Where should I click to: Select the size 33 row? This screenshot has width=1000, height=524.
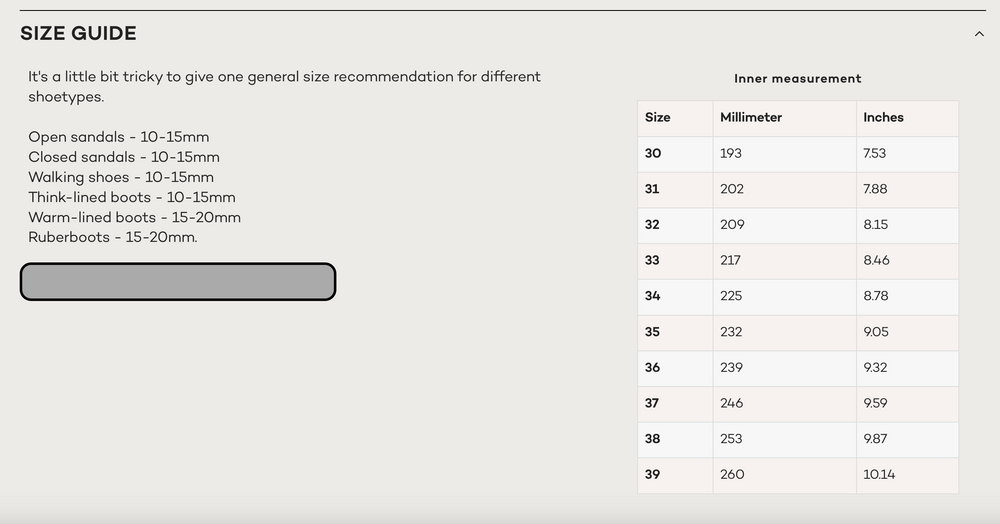798,261
